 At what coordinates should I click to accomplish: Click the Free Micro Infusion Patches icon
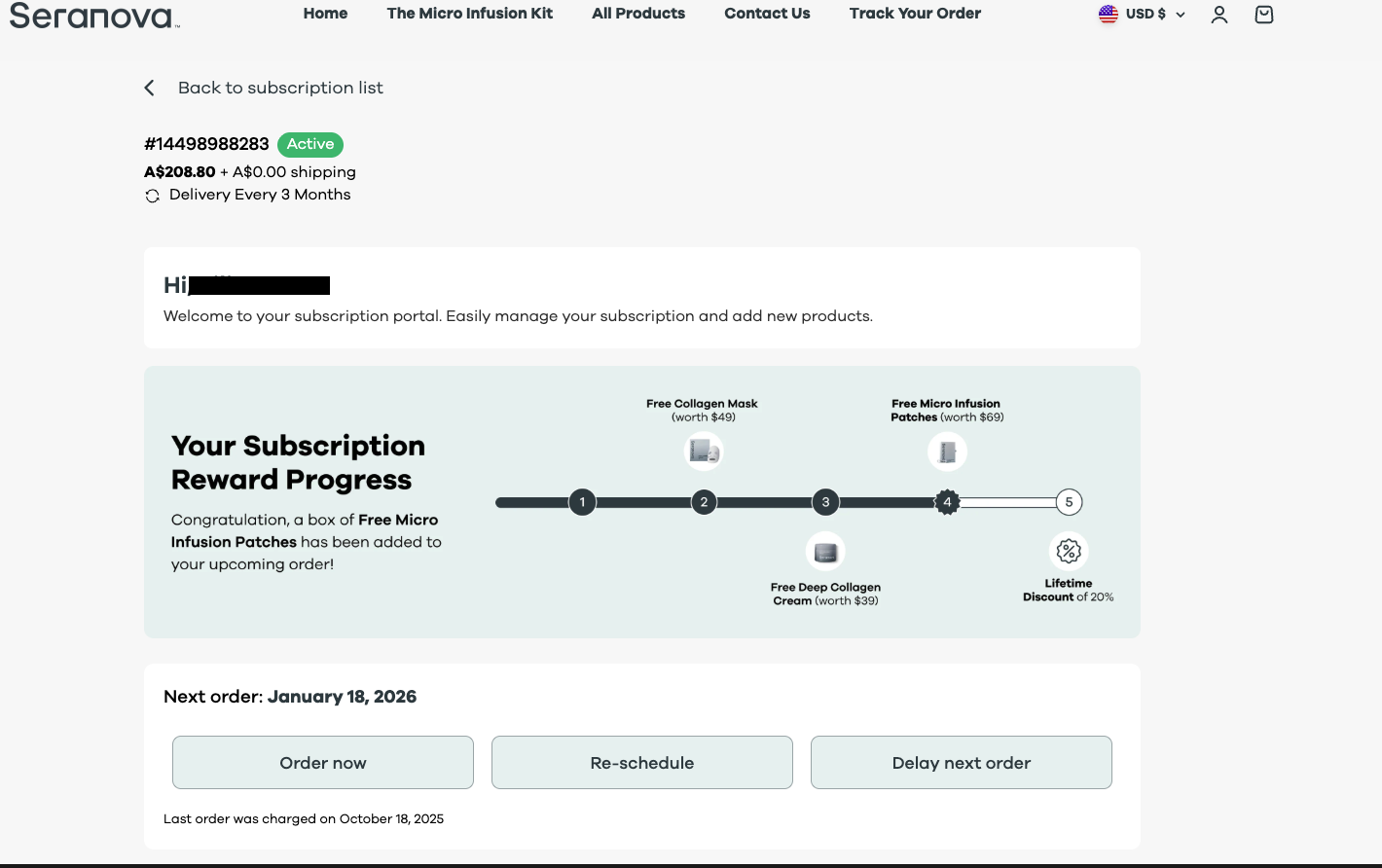coord(947,452)
